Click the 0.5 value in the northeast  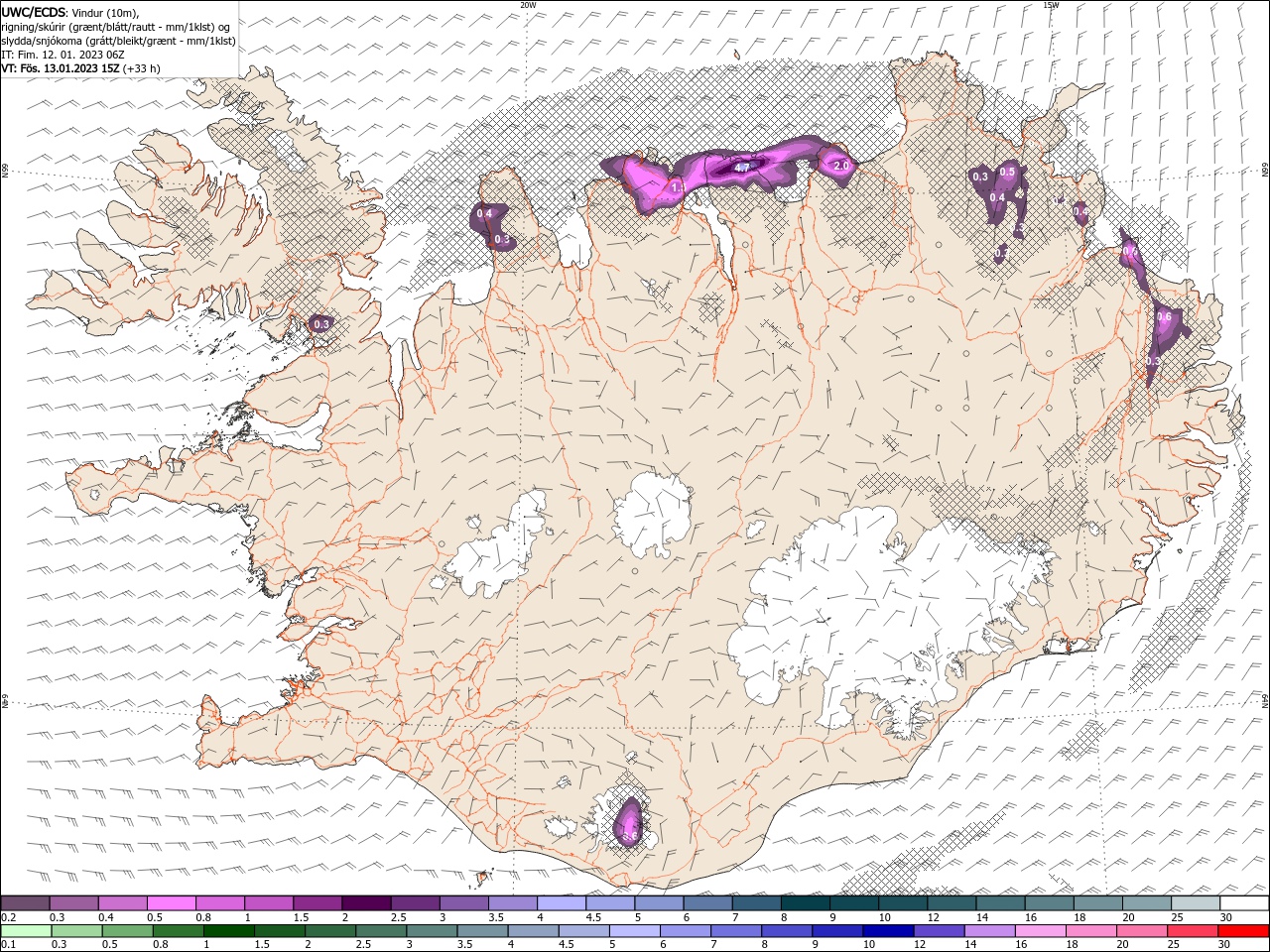(x=1007, y=172)
